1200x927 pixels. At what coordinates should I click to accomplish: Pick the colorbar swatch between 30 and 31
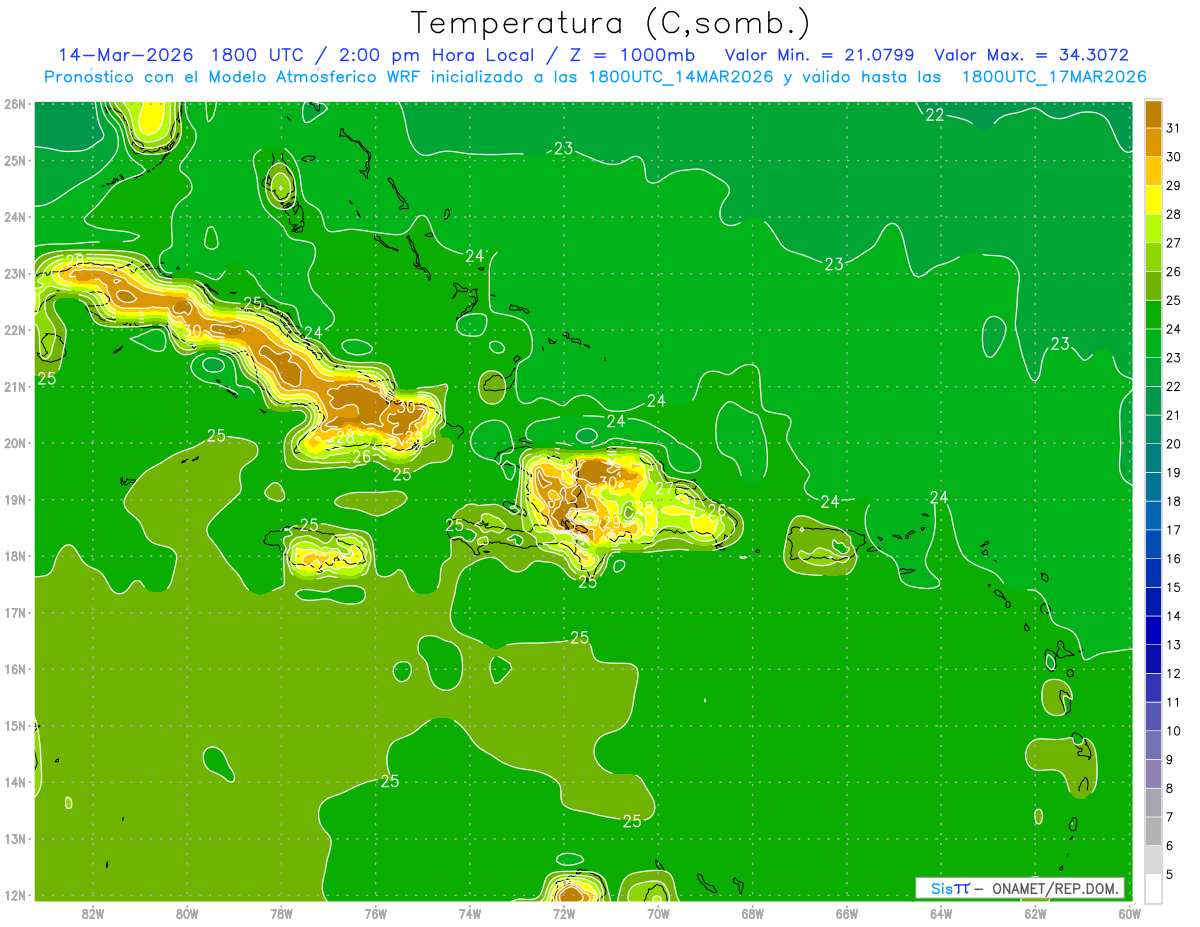click(1153, 141)
